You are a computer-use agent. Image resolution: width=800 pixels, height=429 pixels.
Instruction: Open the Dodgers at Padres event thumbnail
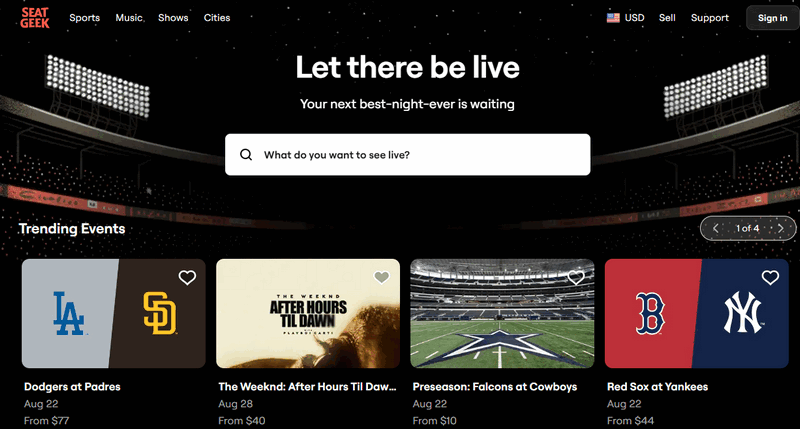(x=114, y=313)
